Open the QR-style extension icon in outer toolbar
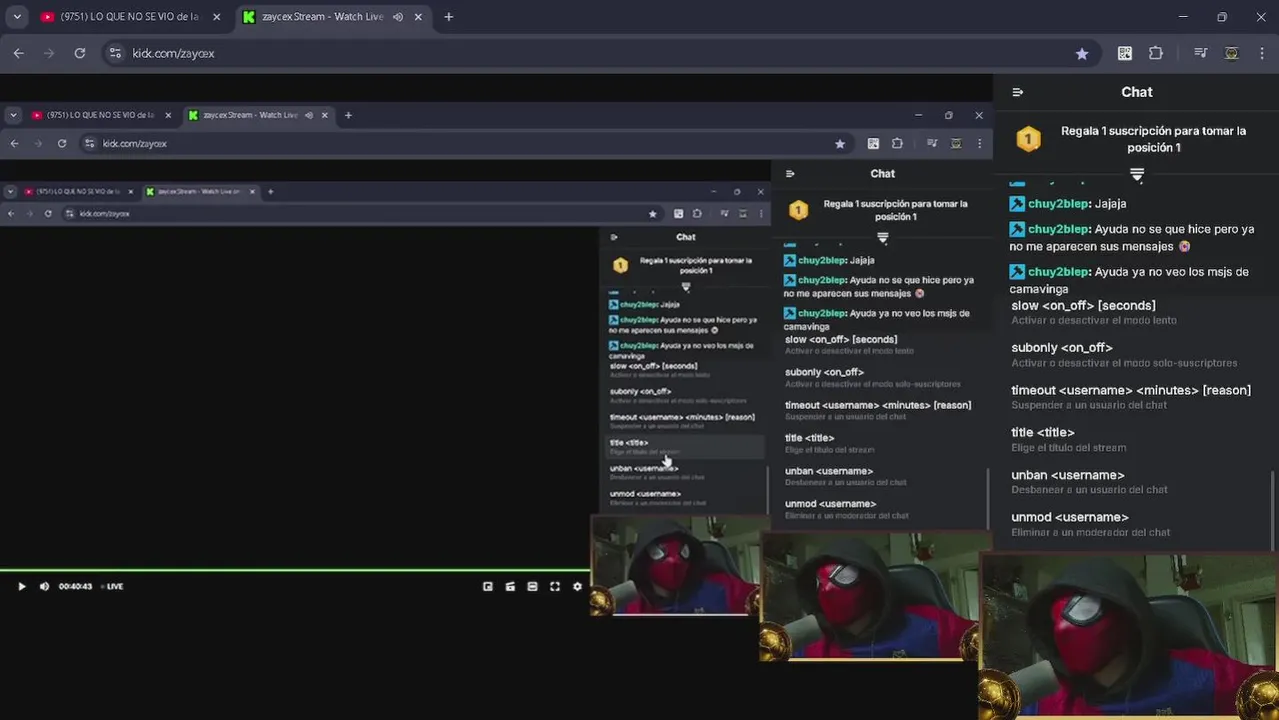 (x=1125, y=53)
